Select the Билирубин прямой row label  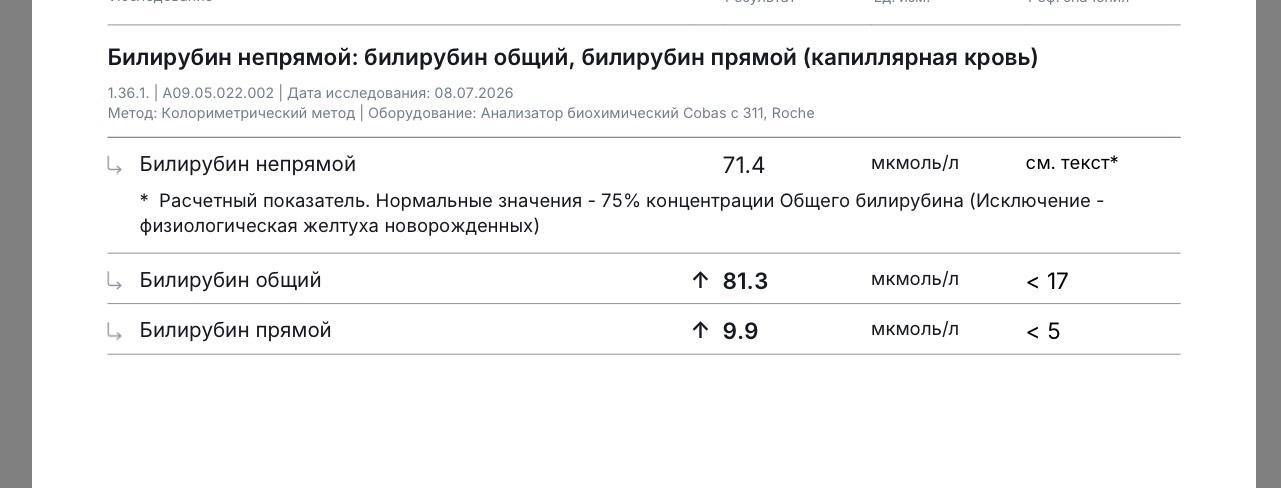(235, 330)
